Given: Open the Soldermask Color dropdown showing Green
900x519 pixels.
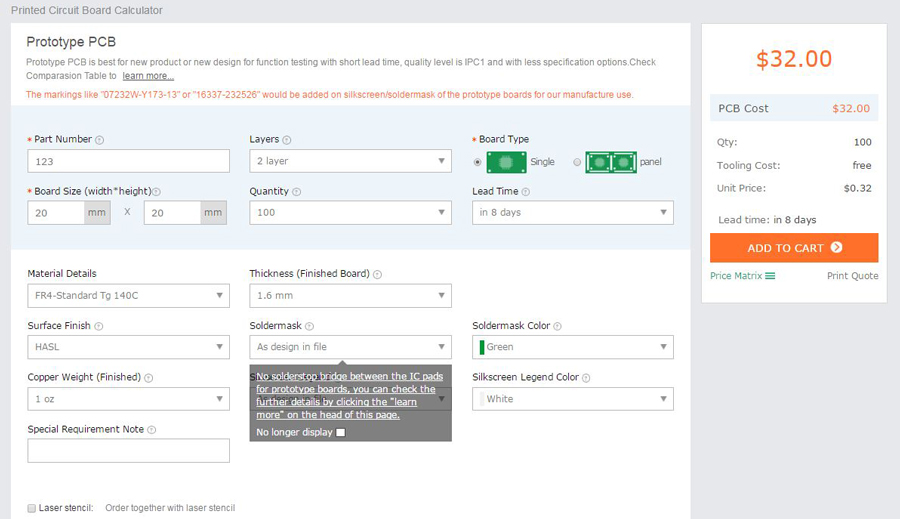Looking at the screenshot, I should tap(572, 347).
